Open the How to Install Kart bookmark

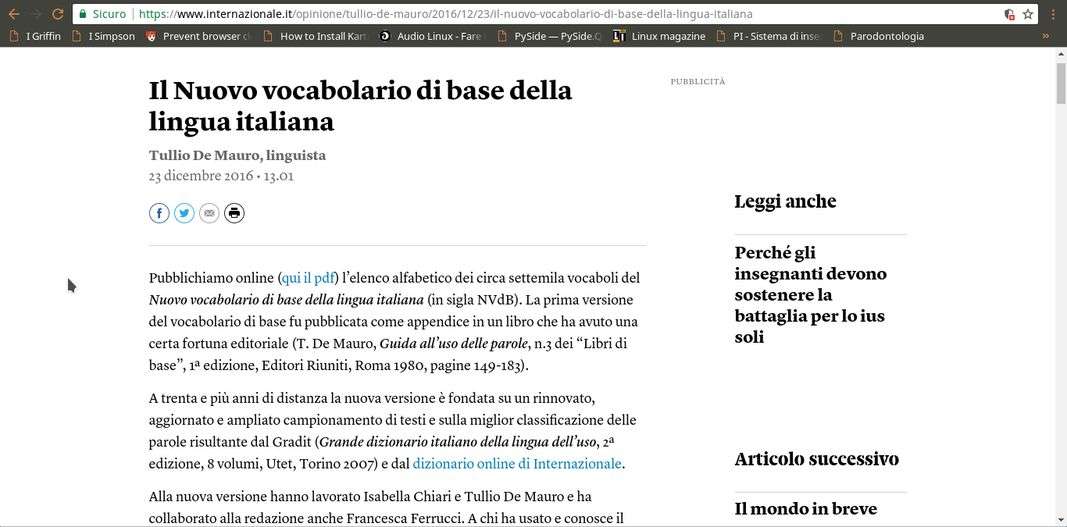(x=316, y=36)
